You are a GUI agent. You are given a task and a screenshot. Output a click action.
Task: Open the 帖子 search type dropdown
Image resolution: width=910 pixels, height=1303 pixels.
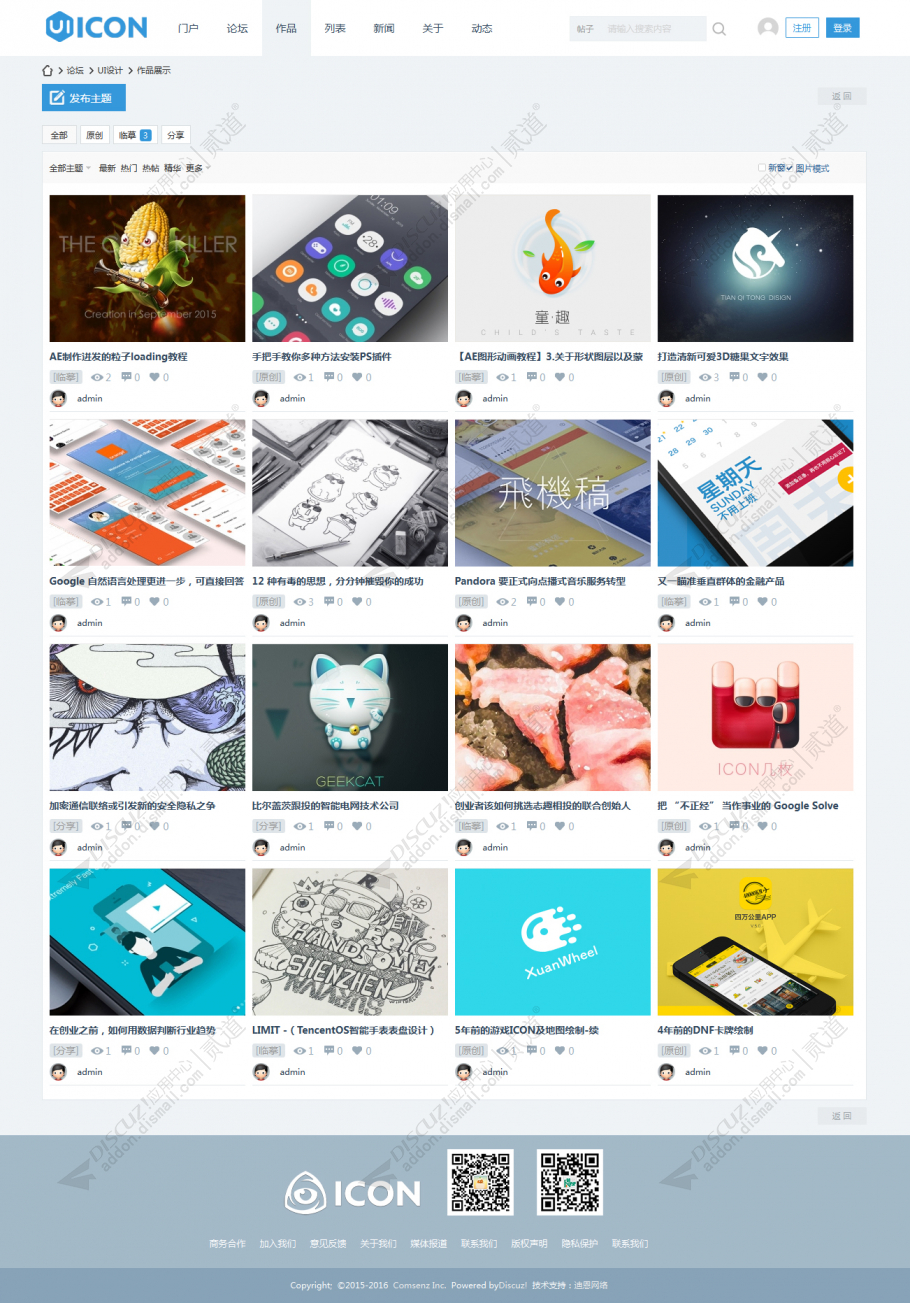586,29
